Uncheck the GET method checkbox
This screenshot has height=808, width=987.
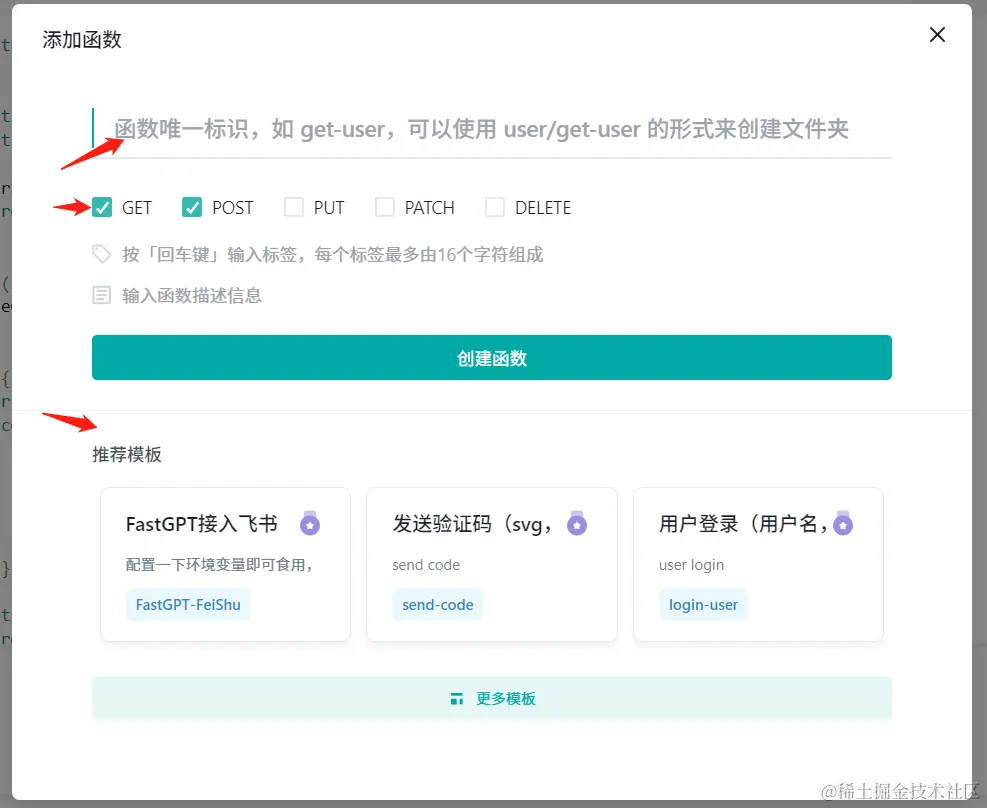pyautogui.click(x=102, y=207)
